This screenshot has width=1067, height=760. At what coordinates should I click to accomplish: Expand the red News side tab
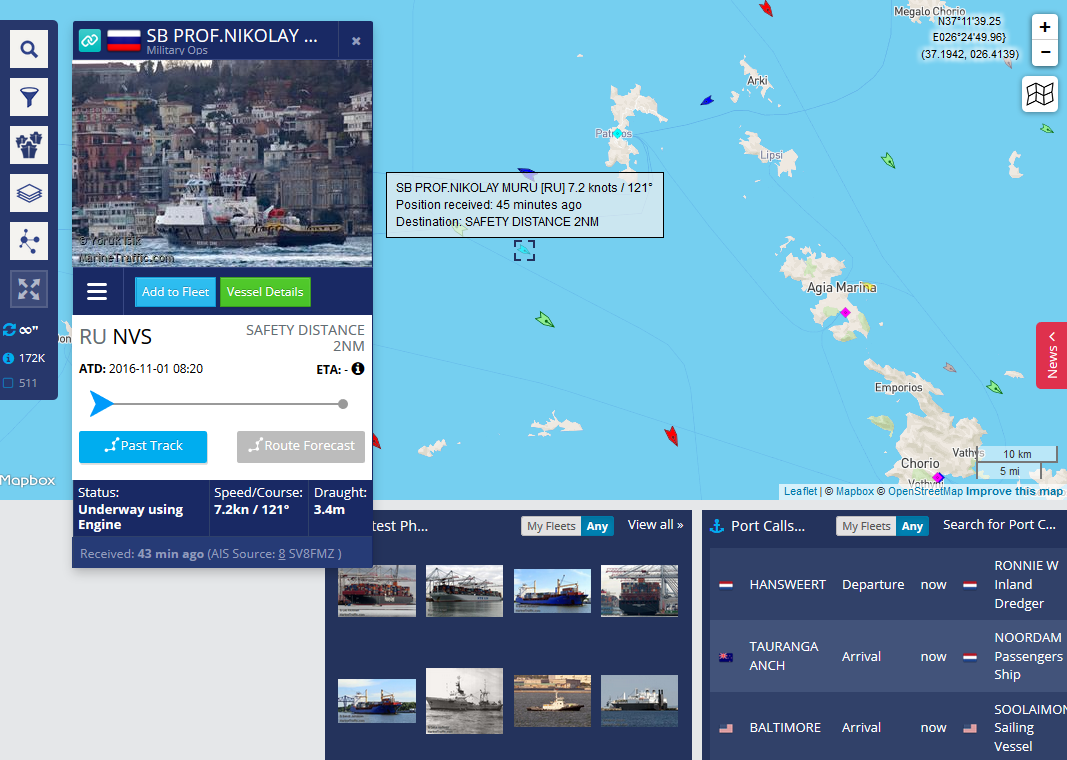coord(1051,355)
